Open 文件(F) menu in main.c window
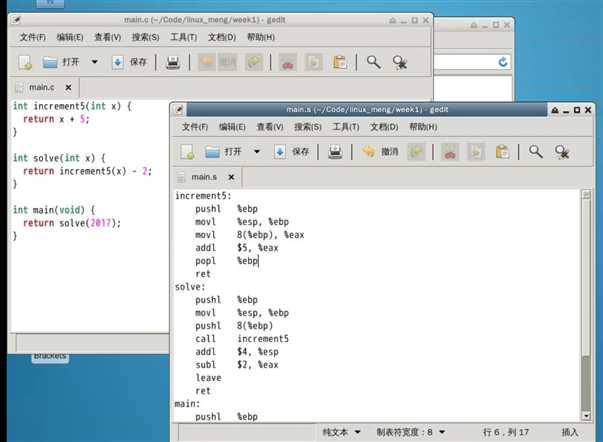 [x=33, y=37]
